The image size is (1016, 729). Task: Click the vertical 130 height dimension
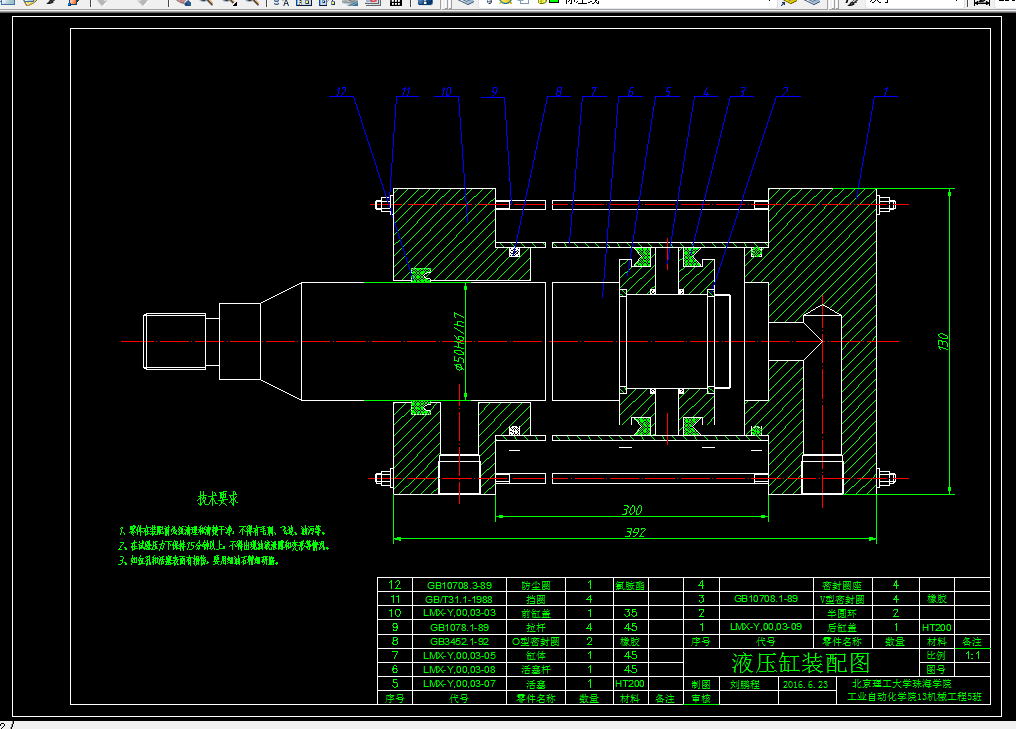tap(943, 341)
